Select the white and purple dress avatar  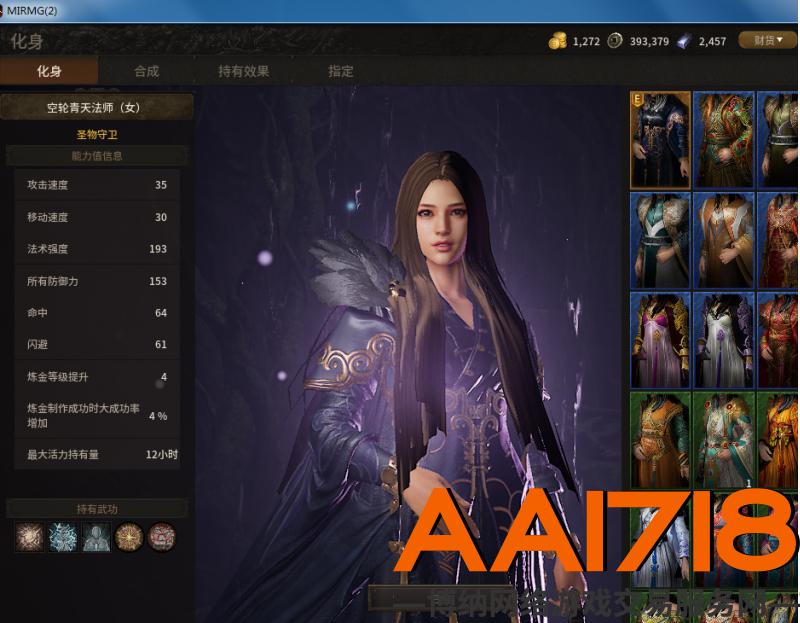click(x=723, y=340)
